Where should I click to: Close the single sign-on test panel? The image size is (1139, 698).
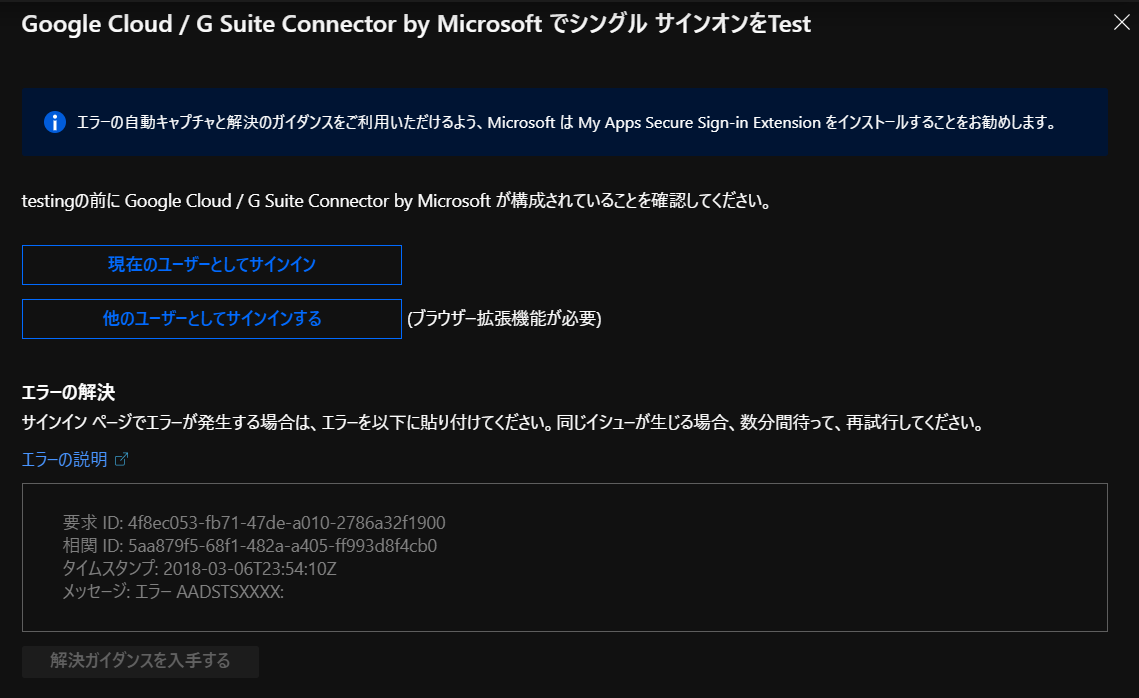(x=1121, y=23)
